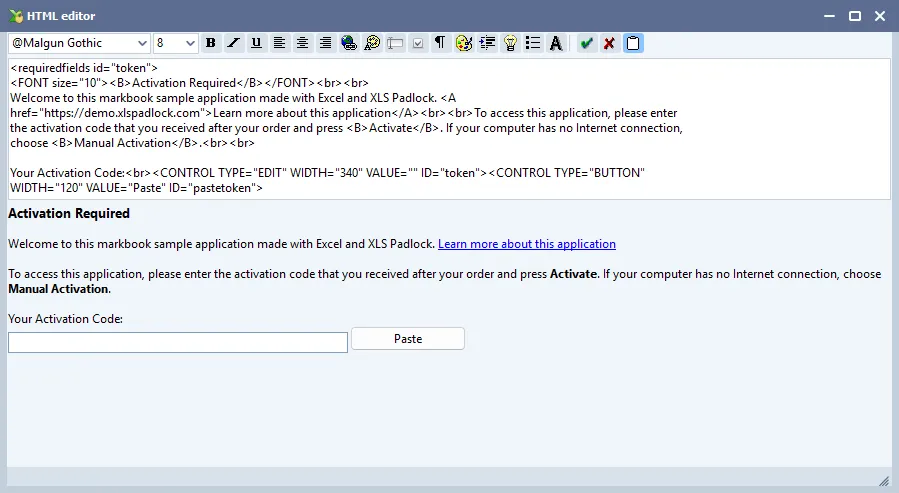Image resolution: width=899 pixels, height=493 pixels.
Task: Click the Paste button in preview
Action: [x=408, y=339]
